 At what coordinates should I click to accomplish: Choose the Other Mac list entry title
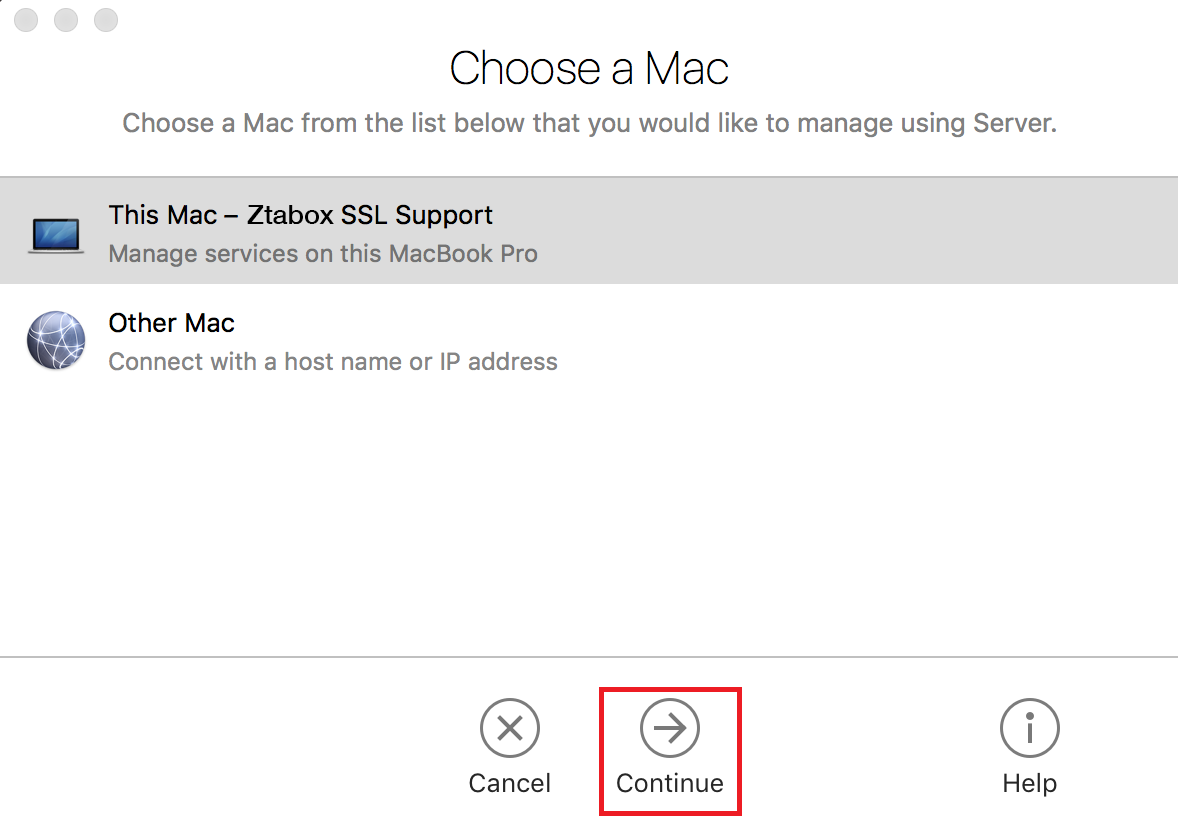click(171, 323)
